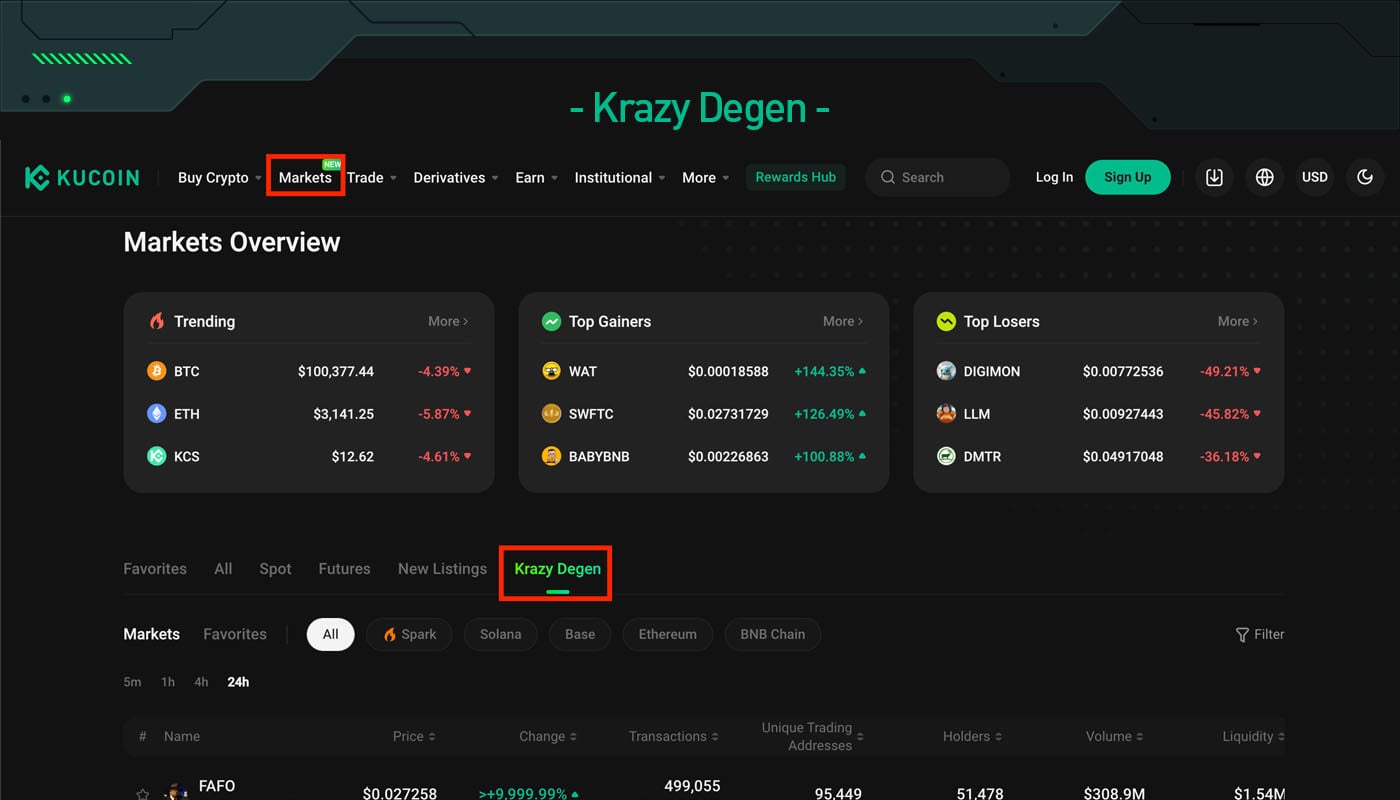The image size is (1400, 800).
Task: Switch to the New Listings tab
Action: [x=442, y=569]
